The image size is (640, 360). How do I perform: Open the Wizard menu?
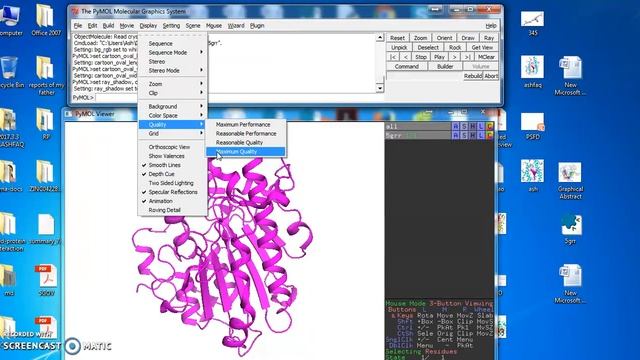[x=236, y=25]
